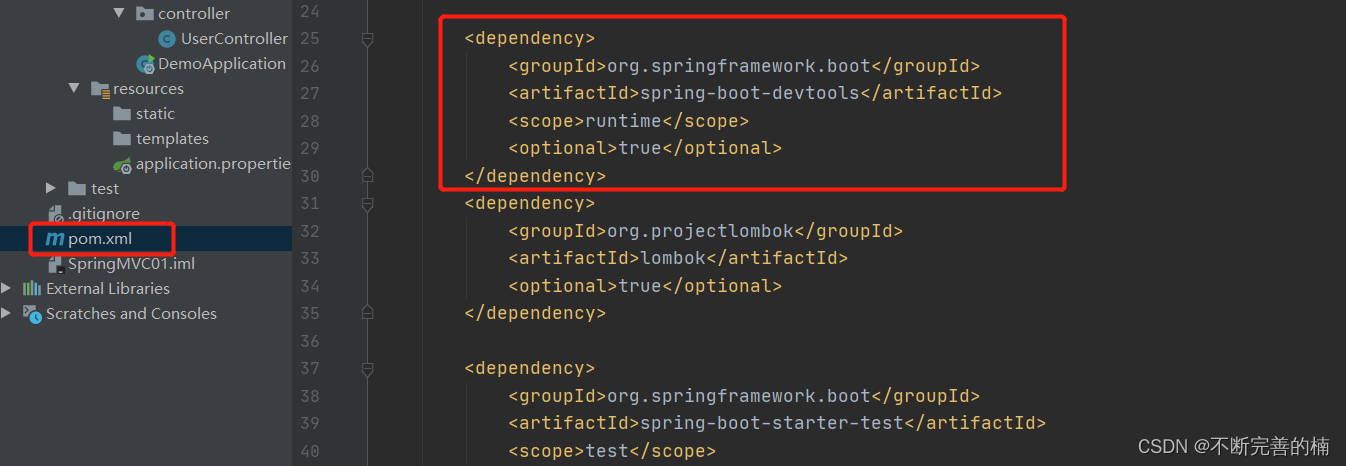Select pom.xml in project tree

click(x=100, y=239)
